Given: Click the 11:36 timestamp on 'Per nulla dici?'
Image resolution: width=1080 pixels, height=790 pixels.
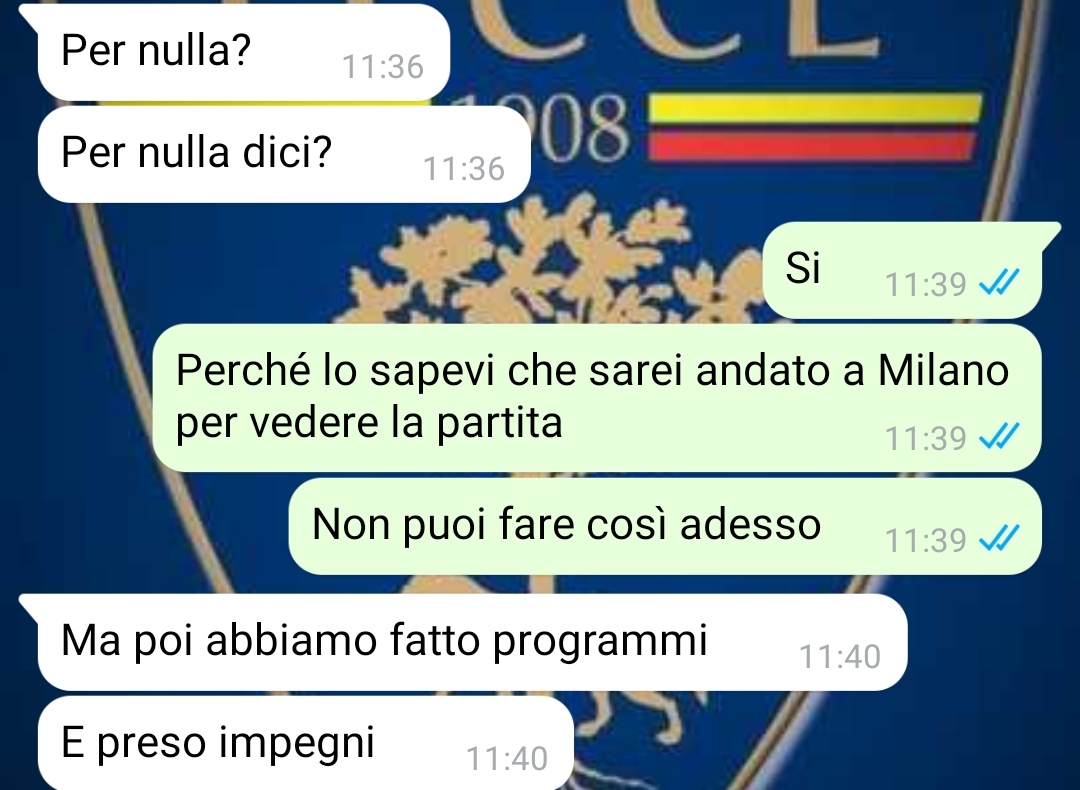Looking at the screenshot, I should tap(464, 169).
